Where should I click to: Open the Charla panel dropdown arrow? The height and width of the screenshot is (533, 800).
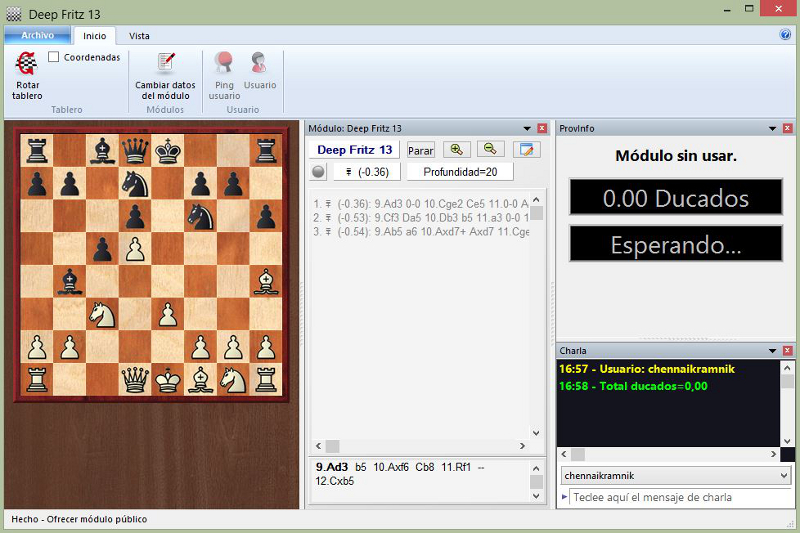pos(772,351)
